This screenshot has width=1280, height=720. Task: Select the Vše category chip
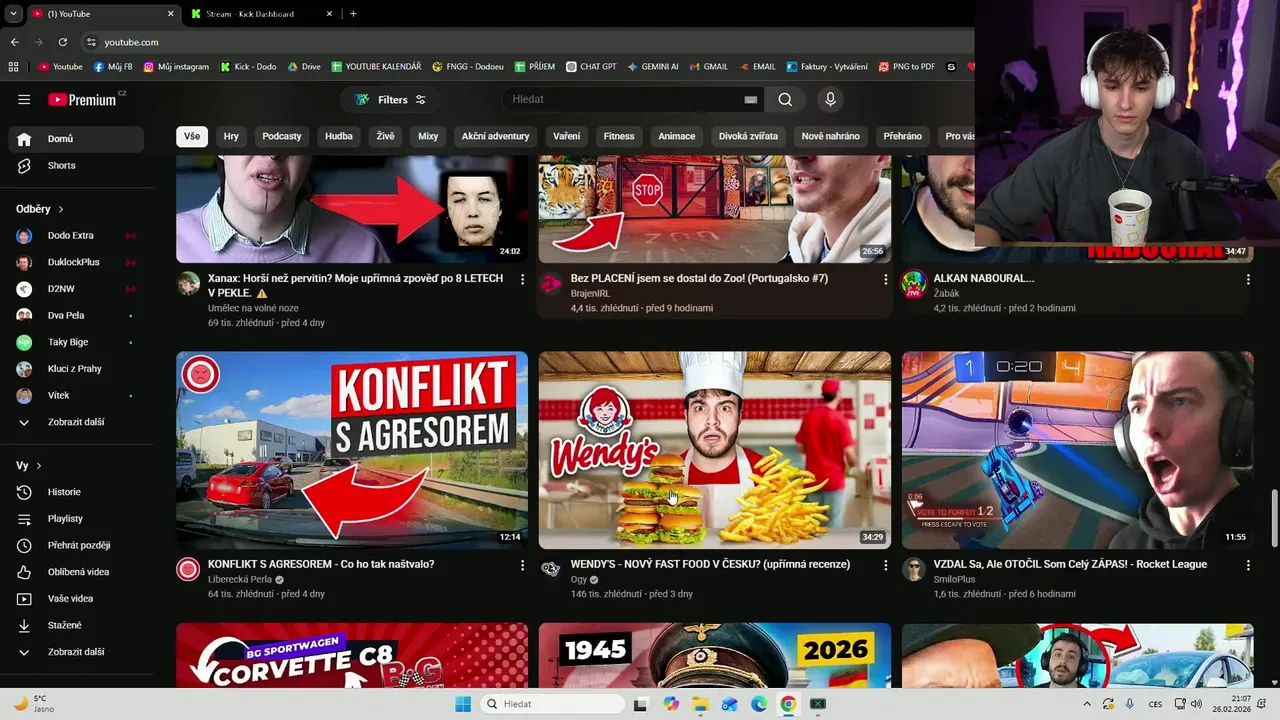[x=192, y=136]
